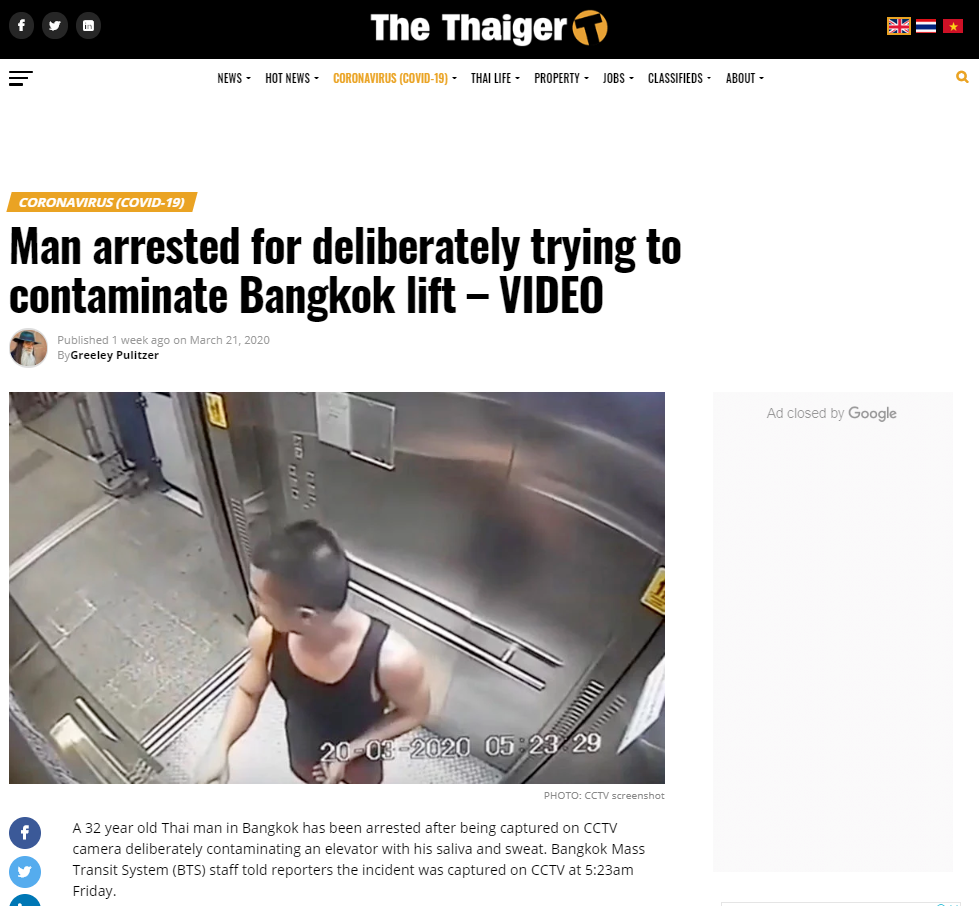Open the Property menu
The width and height of the screenshot is (979, 906).
(561, 78)
